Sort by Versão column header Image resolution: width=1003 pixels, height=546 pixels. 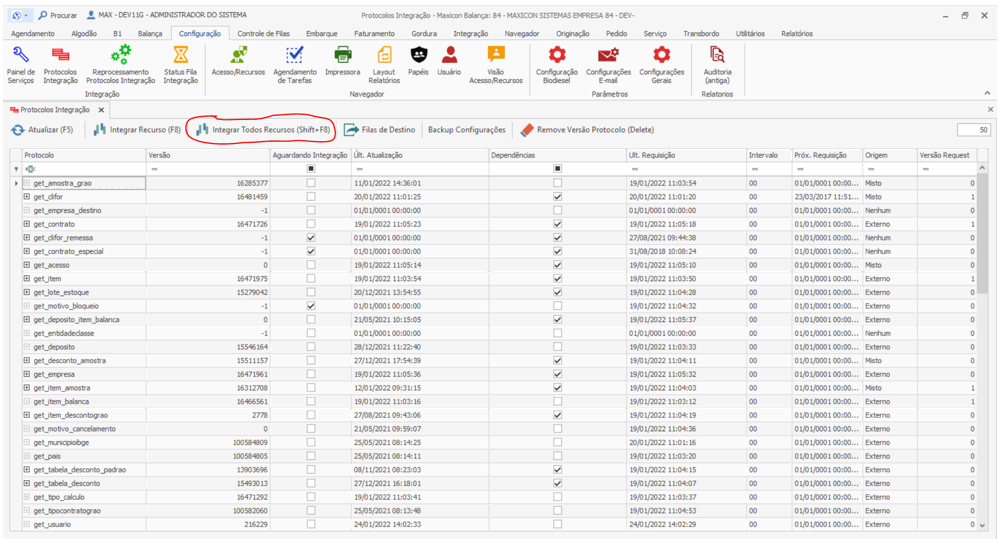pos(208,155)
